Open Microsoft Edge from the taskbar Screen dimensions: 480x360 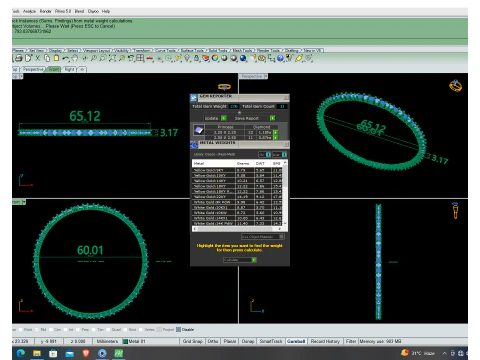[21, 353]
